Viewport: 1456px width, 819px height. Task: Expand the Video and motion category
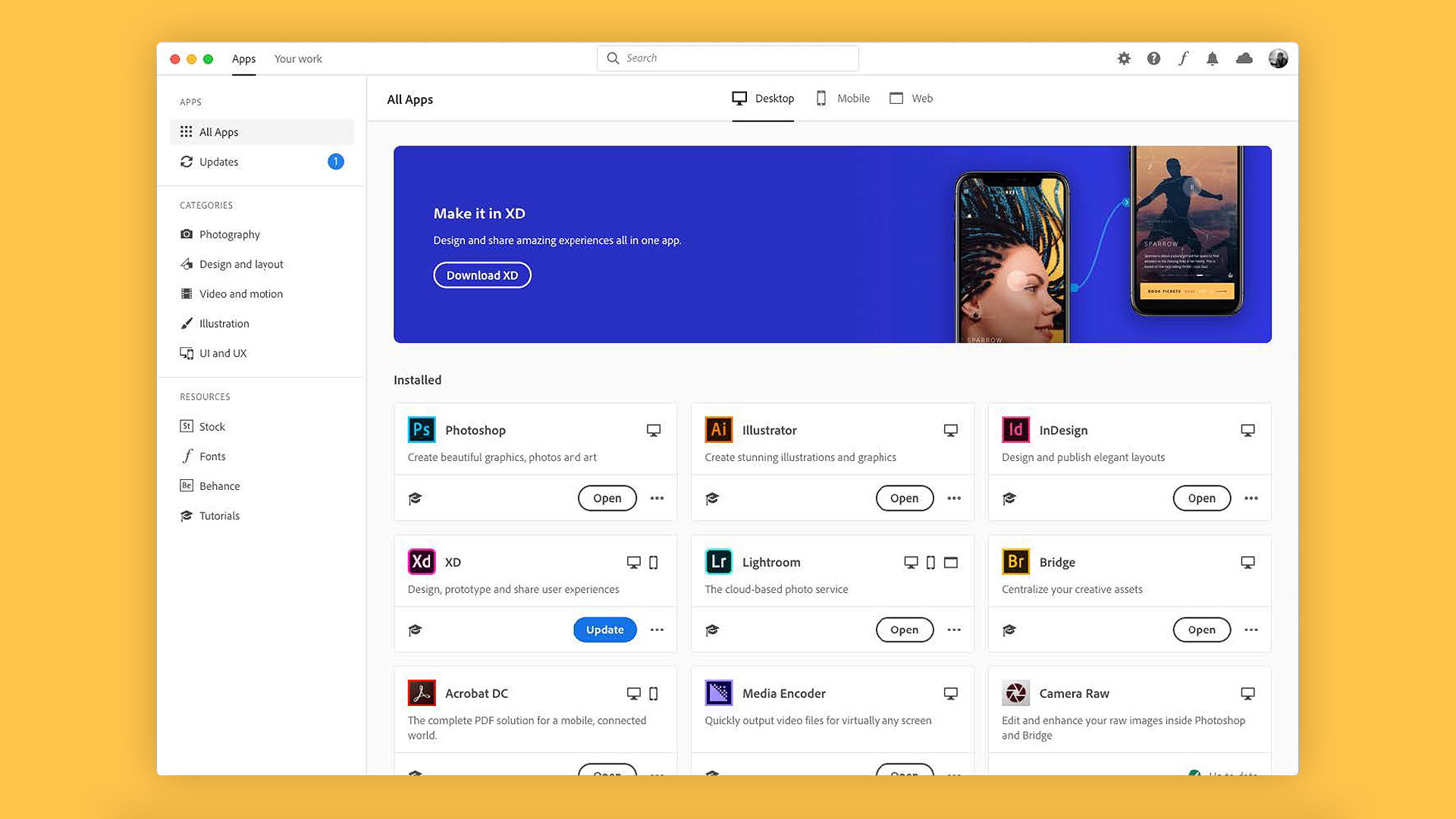[x=241, y=293]
